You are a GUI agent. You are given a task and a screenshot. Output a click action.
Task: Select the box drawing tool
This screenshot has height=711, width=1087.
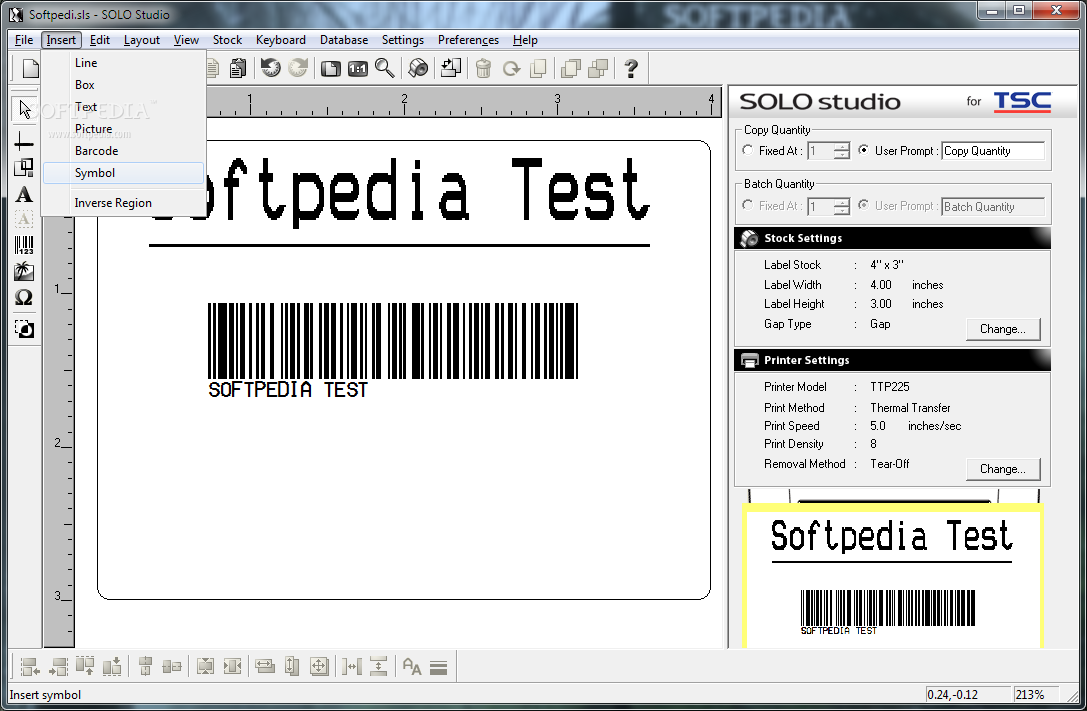(x=24, y=168)
